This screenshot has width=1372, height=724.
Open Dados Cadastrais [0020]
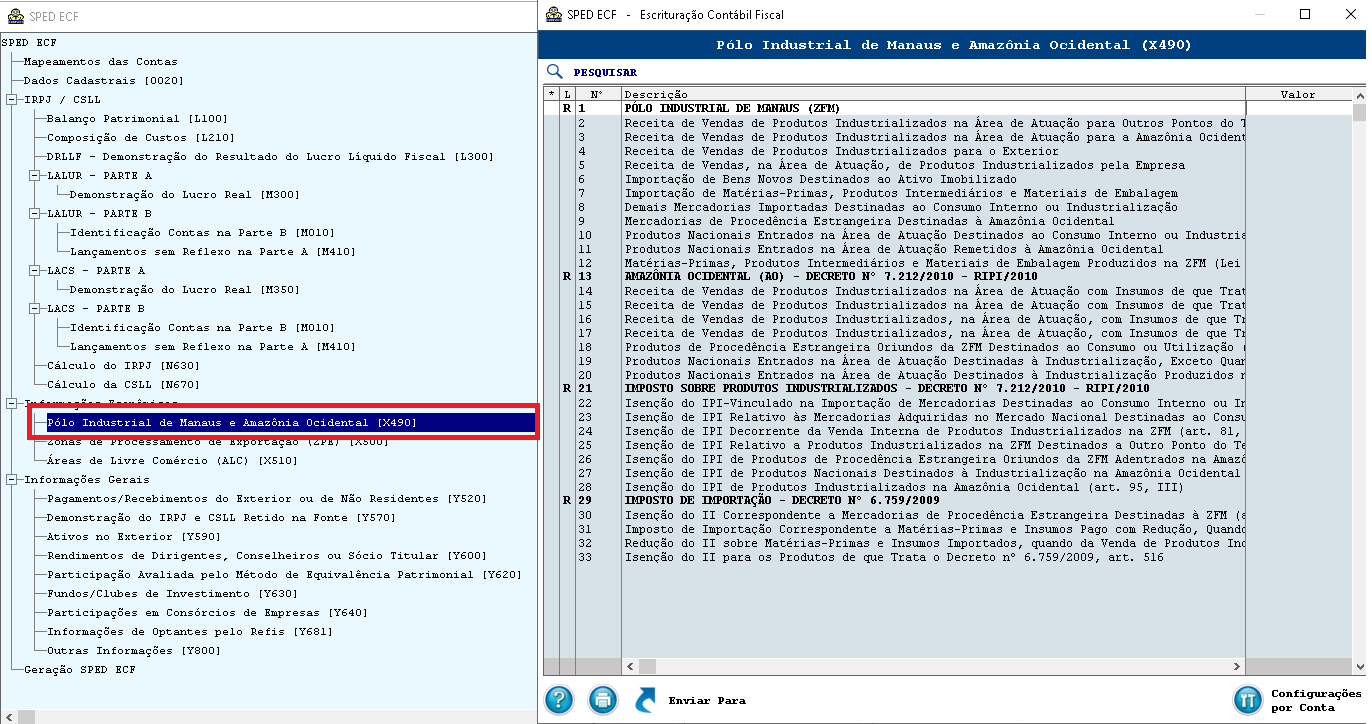click(103, 80)
